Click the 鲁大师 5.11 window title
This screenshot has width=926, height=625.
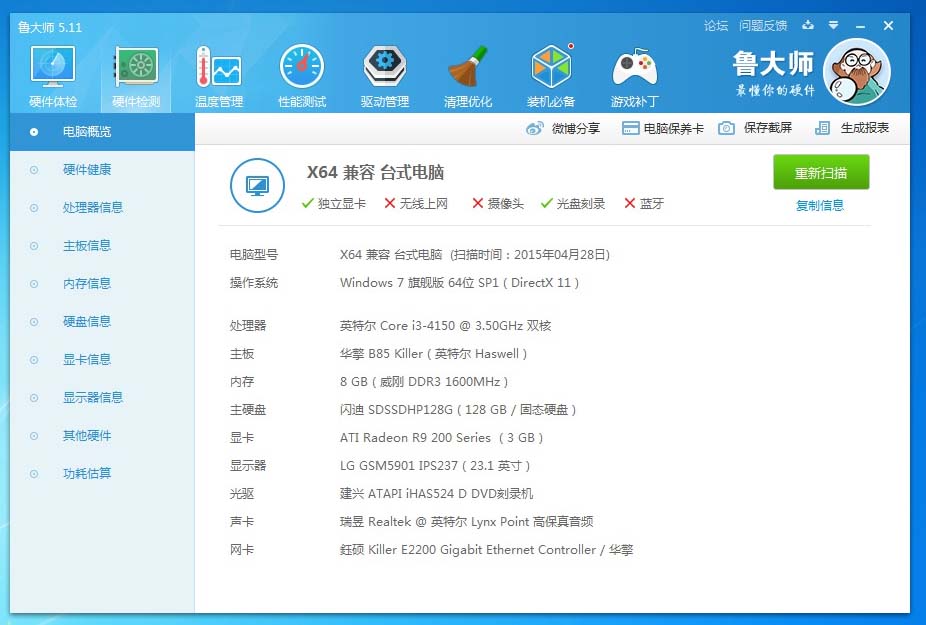pyautogui.click(x=50, y=27)
